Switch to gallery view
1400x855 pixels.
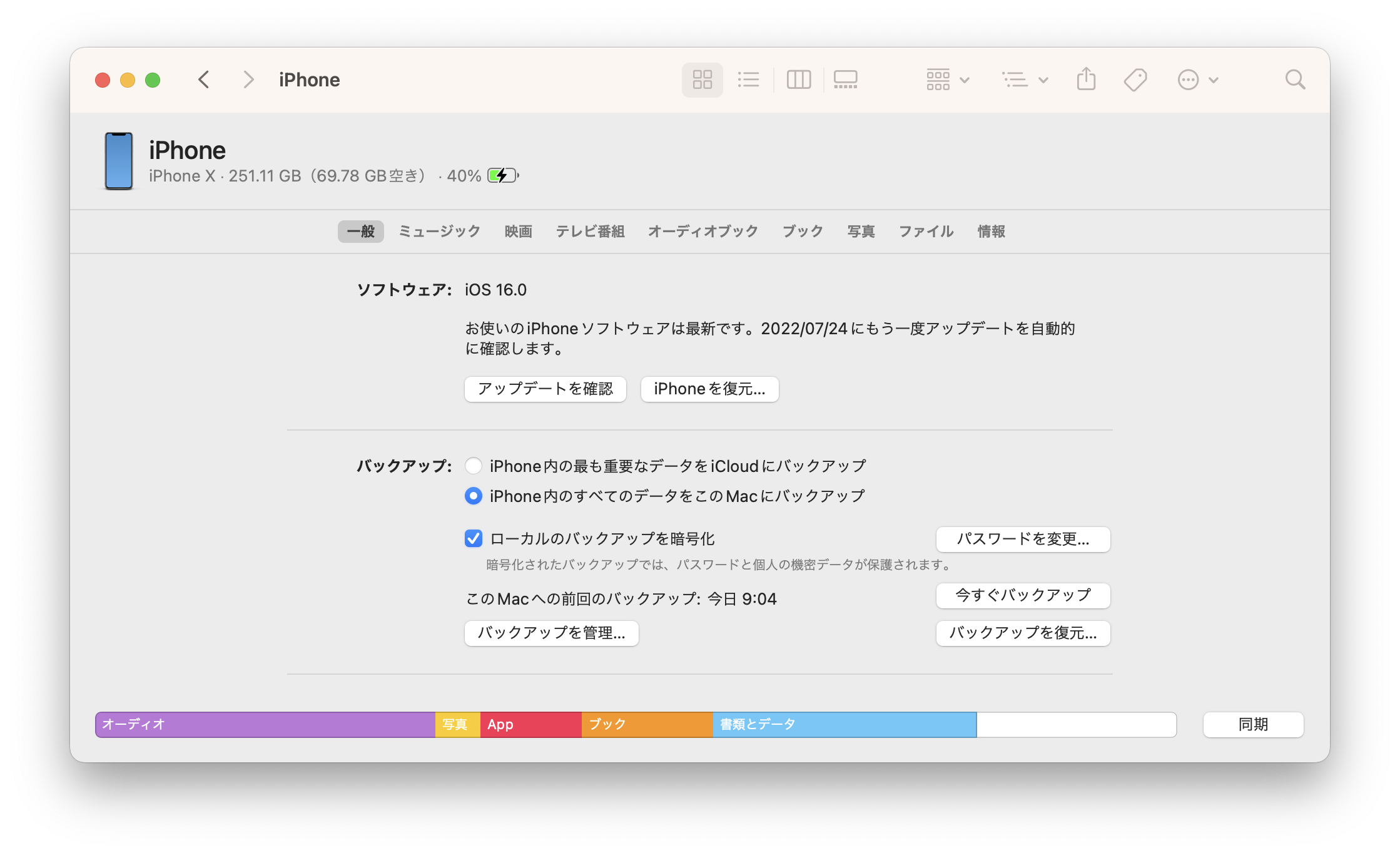[846, 79]
